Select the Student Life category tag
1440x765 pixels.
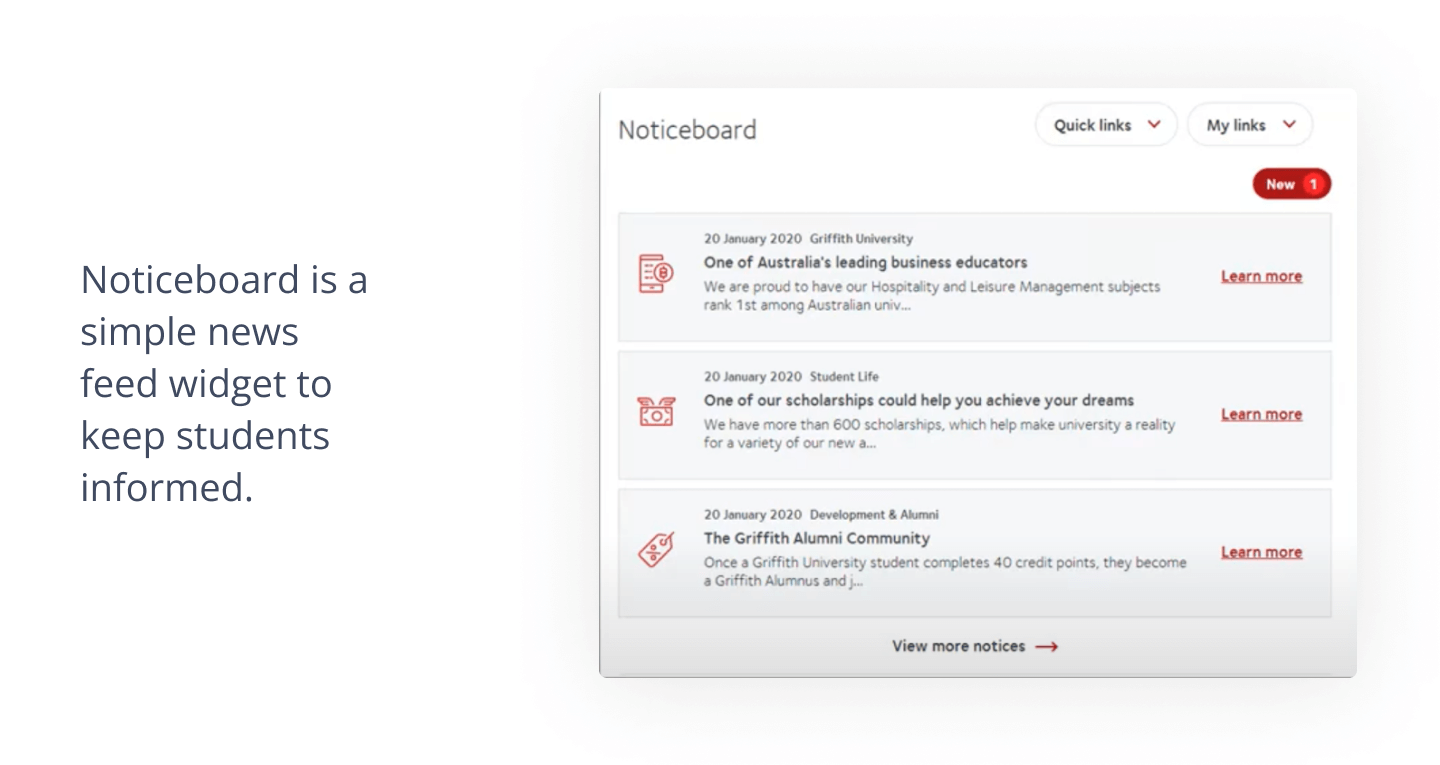pos(844,377)
